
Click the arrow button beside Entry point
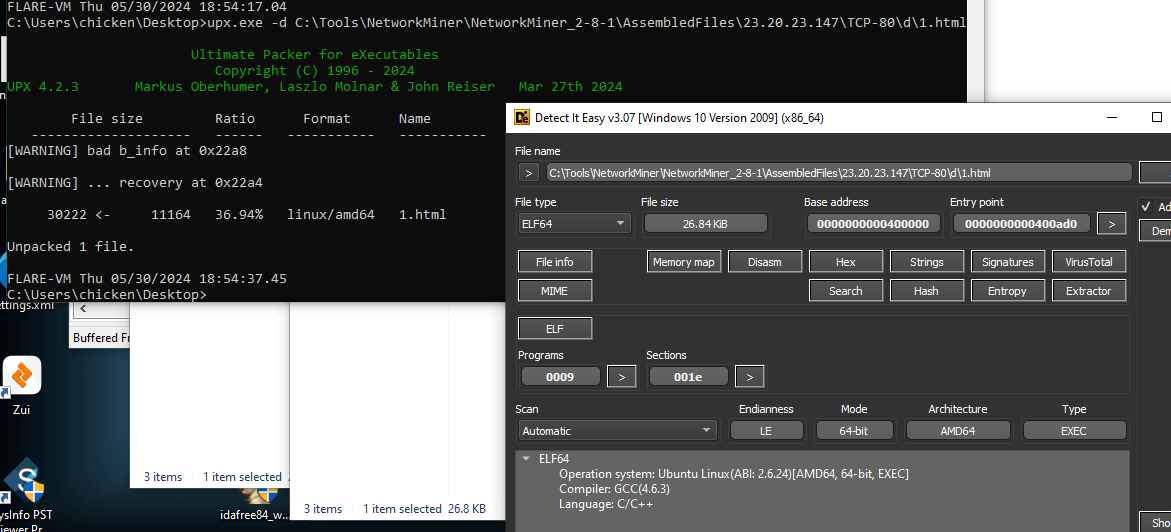(x=1111, y=224)
